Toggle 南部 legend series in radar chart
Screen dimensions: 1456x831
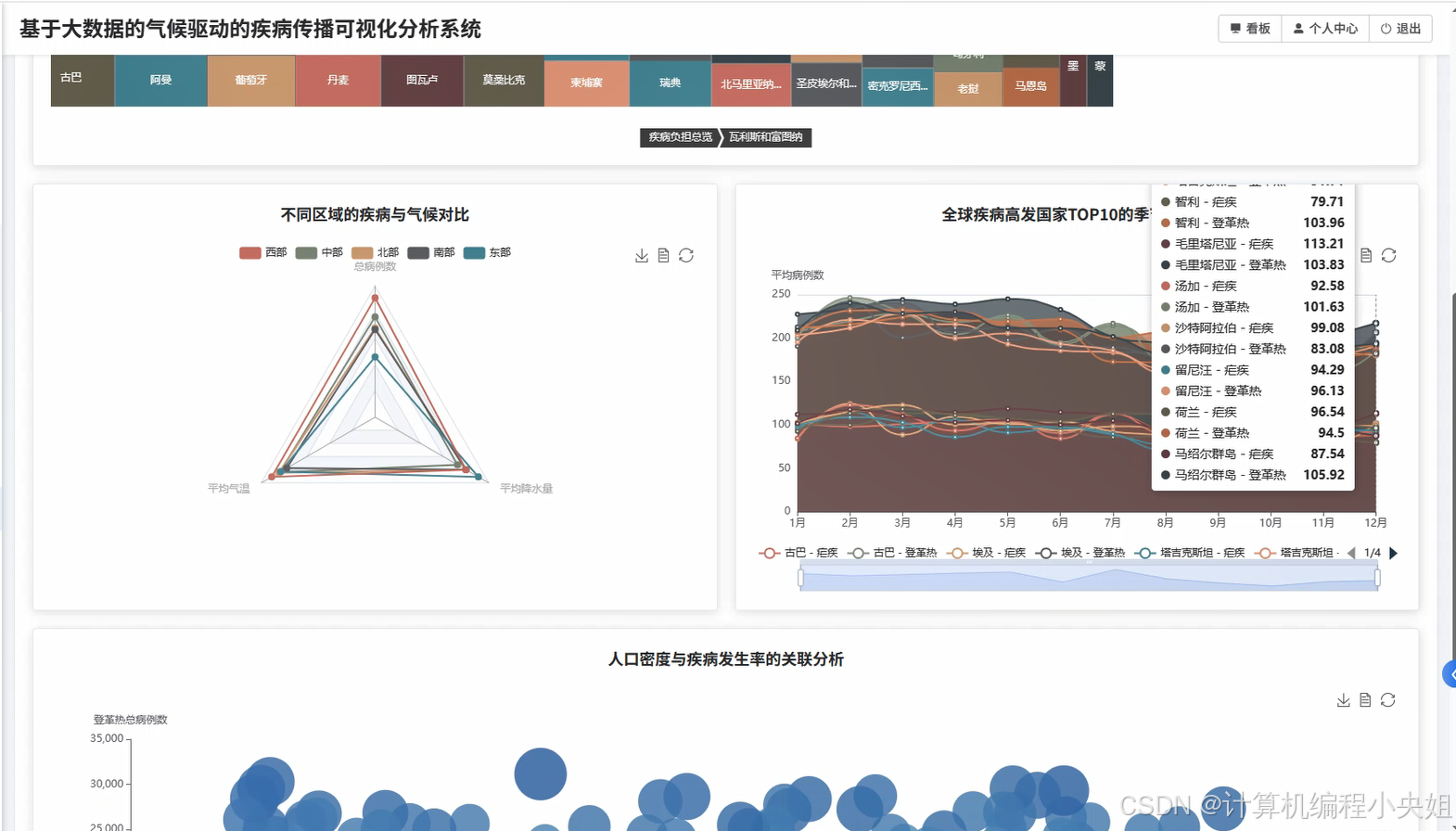(x=431, y=252)
